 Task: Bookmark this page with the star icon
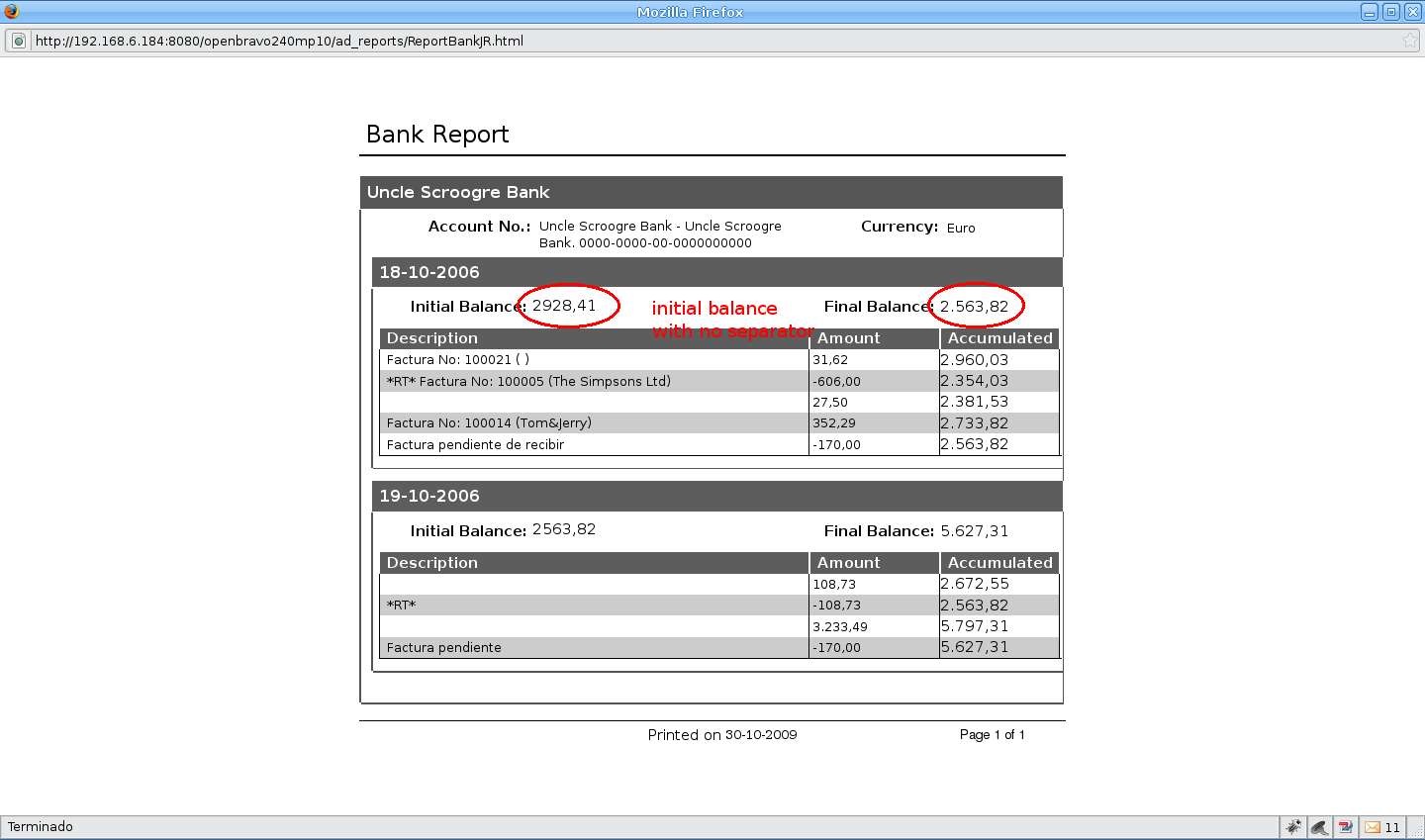pos(1409,41)
